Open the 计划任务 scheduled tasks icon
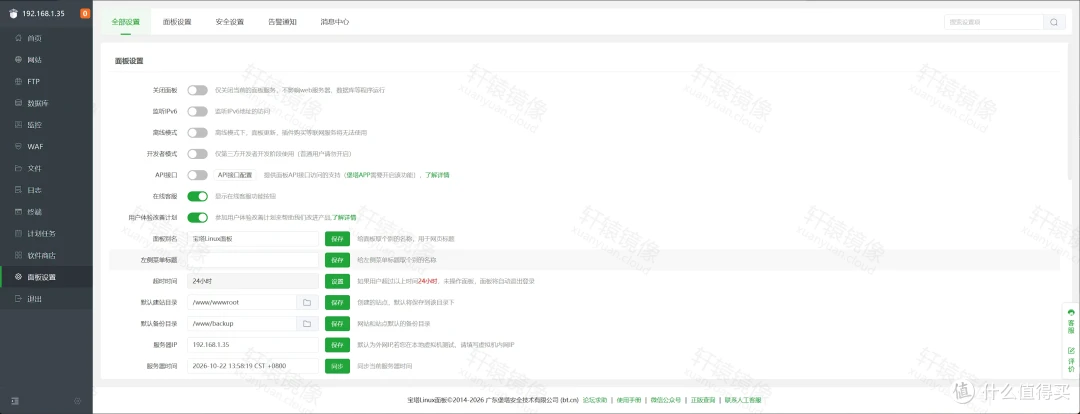 pos(19,234)
